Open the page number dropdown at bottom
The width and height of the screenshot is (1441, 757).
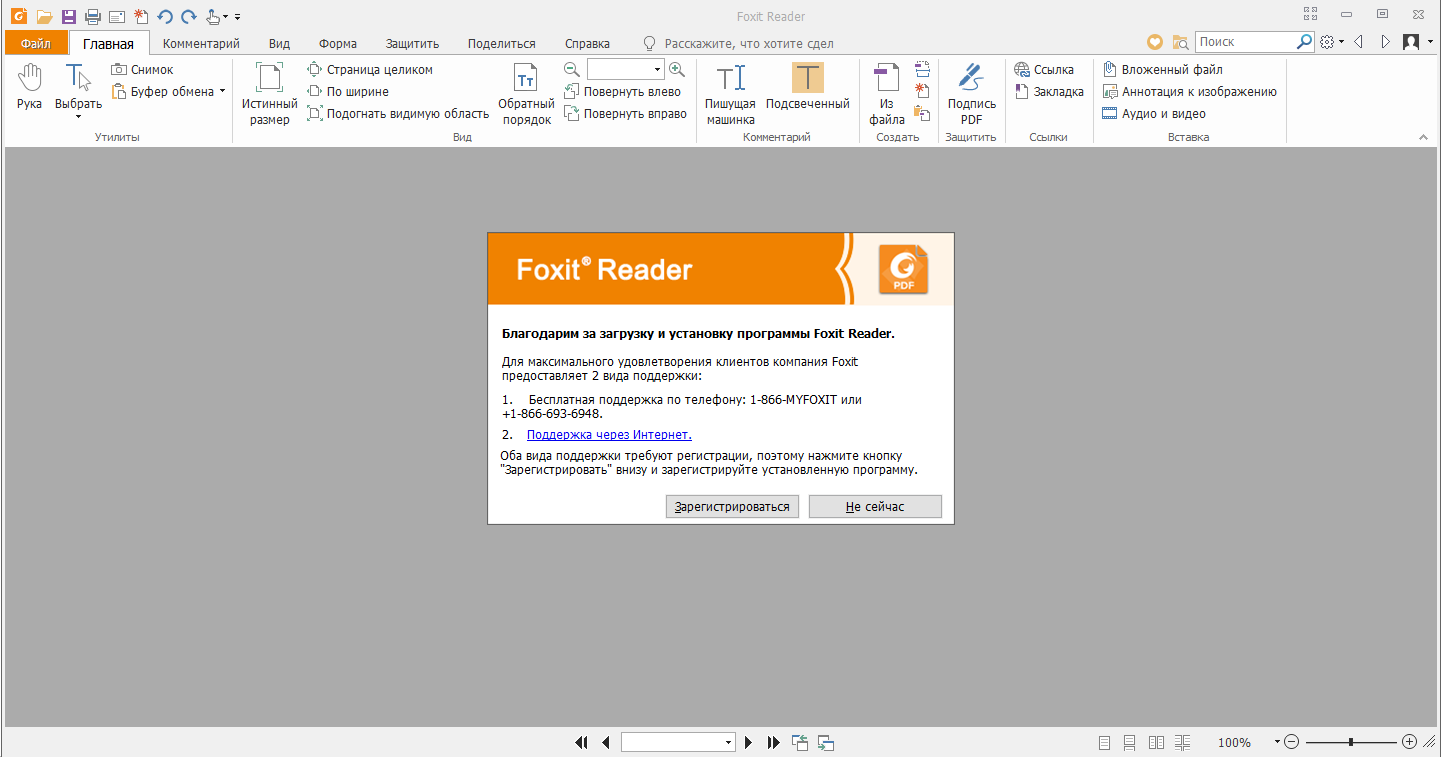pos(728,742)
